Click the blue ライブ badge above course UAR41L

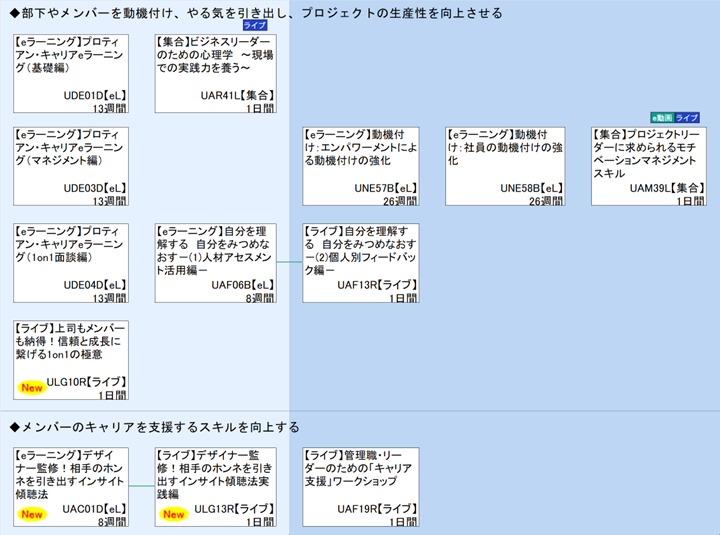pos(257,24)
